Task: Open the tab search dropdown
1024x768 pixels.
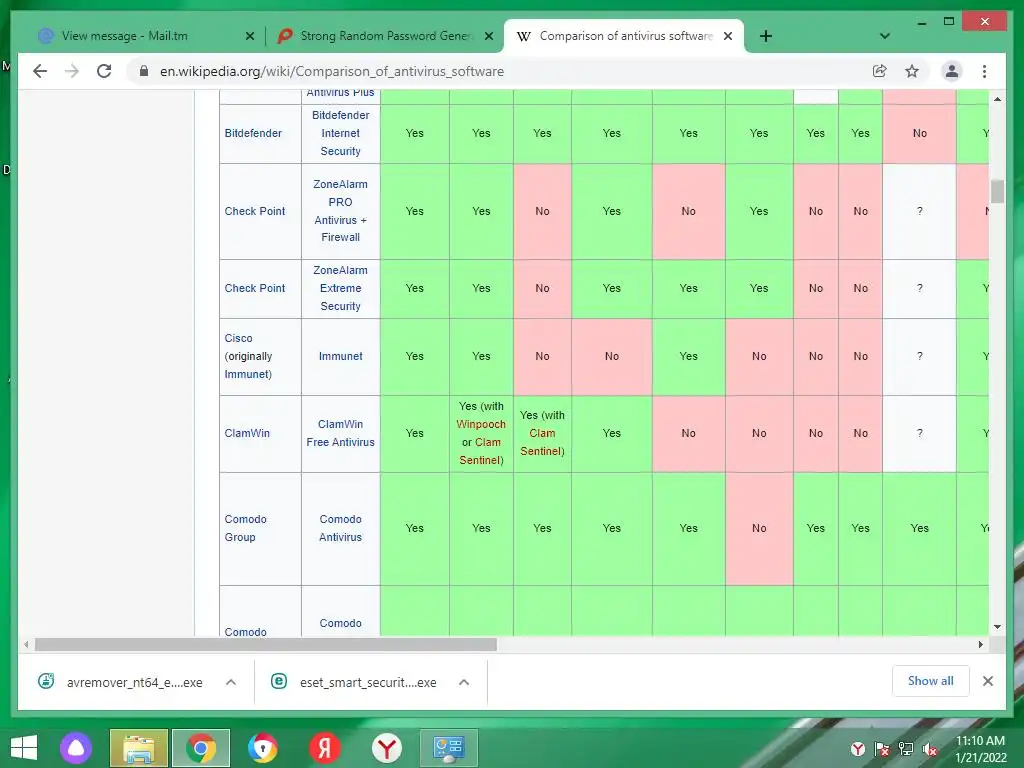Action: tap(885, 36)
